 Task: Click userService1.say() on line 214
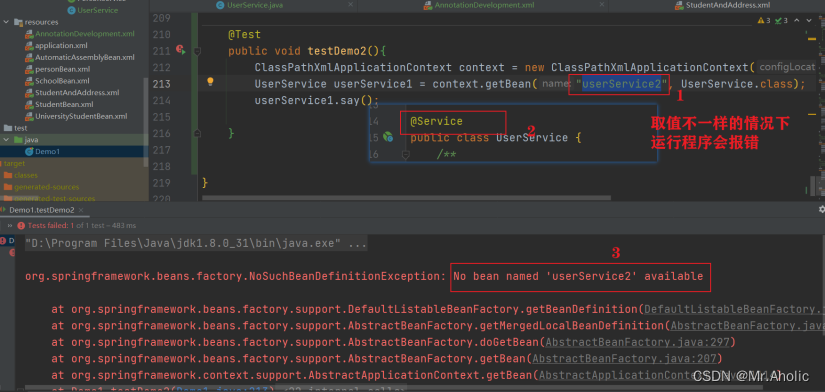pos(317,100)
